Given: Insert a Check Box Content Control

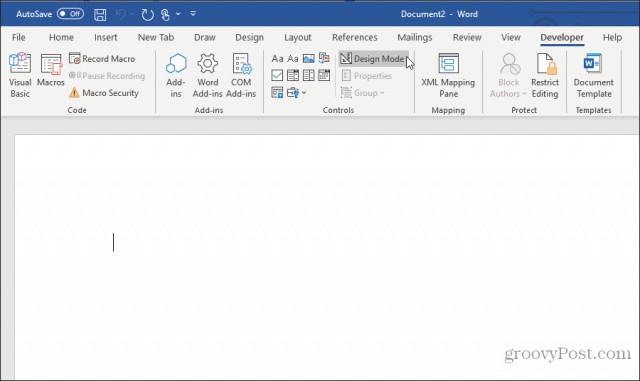Looking at the screenshot, I should (277, 76).
